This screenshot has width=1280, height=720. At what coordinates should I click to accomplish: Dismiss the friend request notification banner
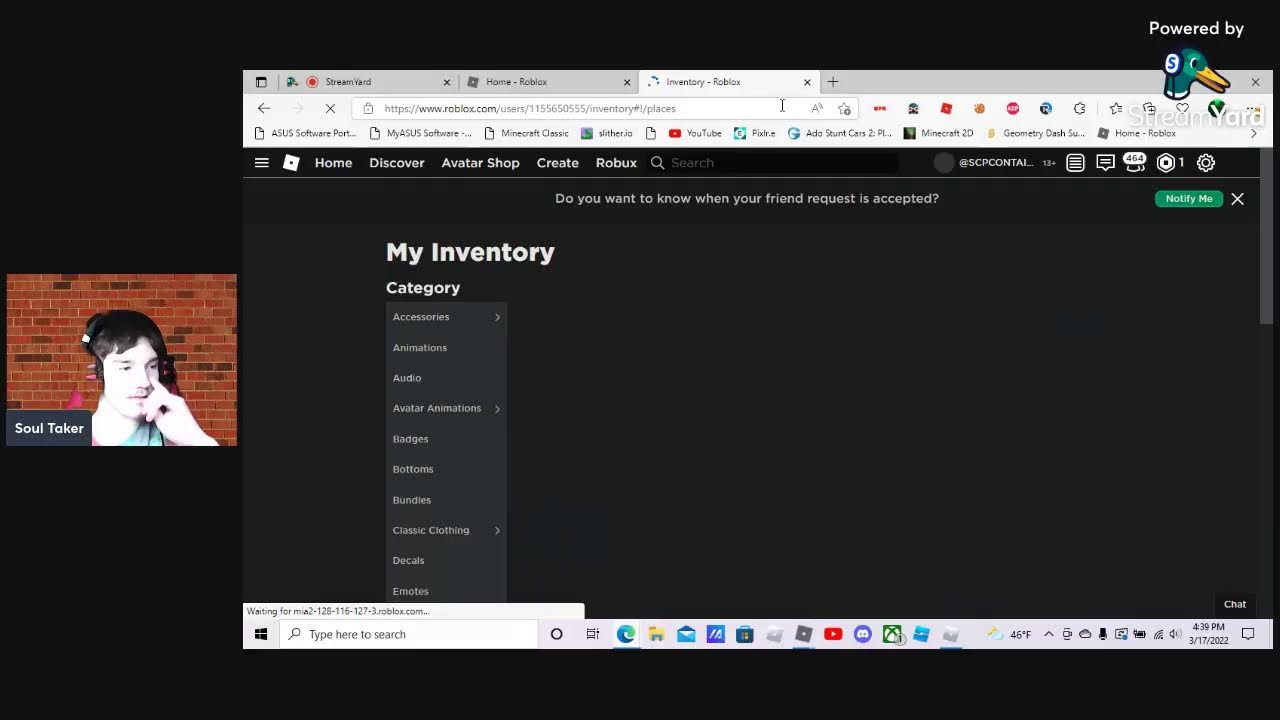pyautogui.click(x=1237, y=198)
